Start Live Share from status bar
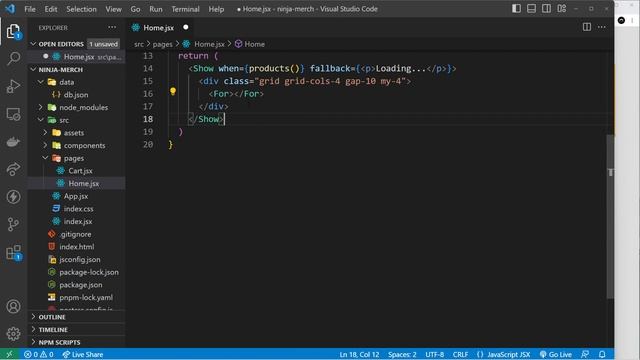 [83, 354]
